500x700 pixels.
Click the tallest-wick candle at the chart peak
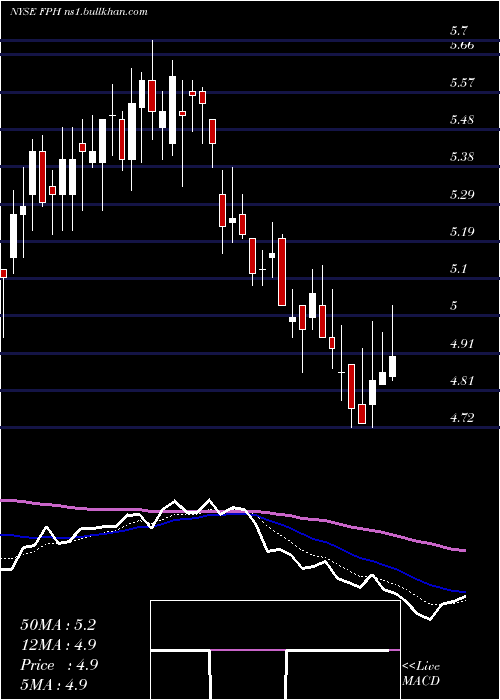click(152, 96)
